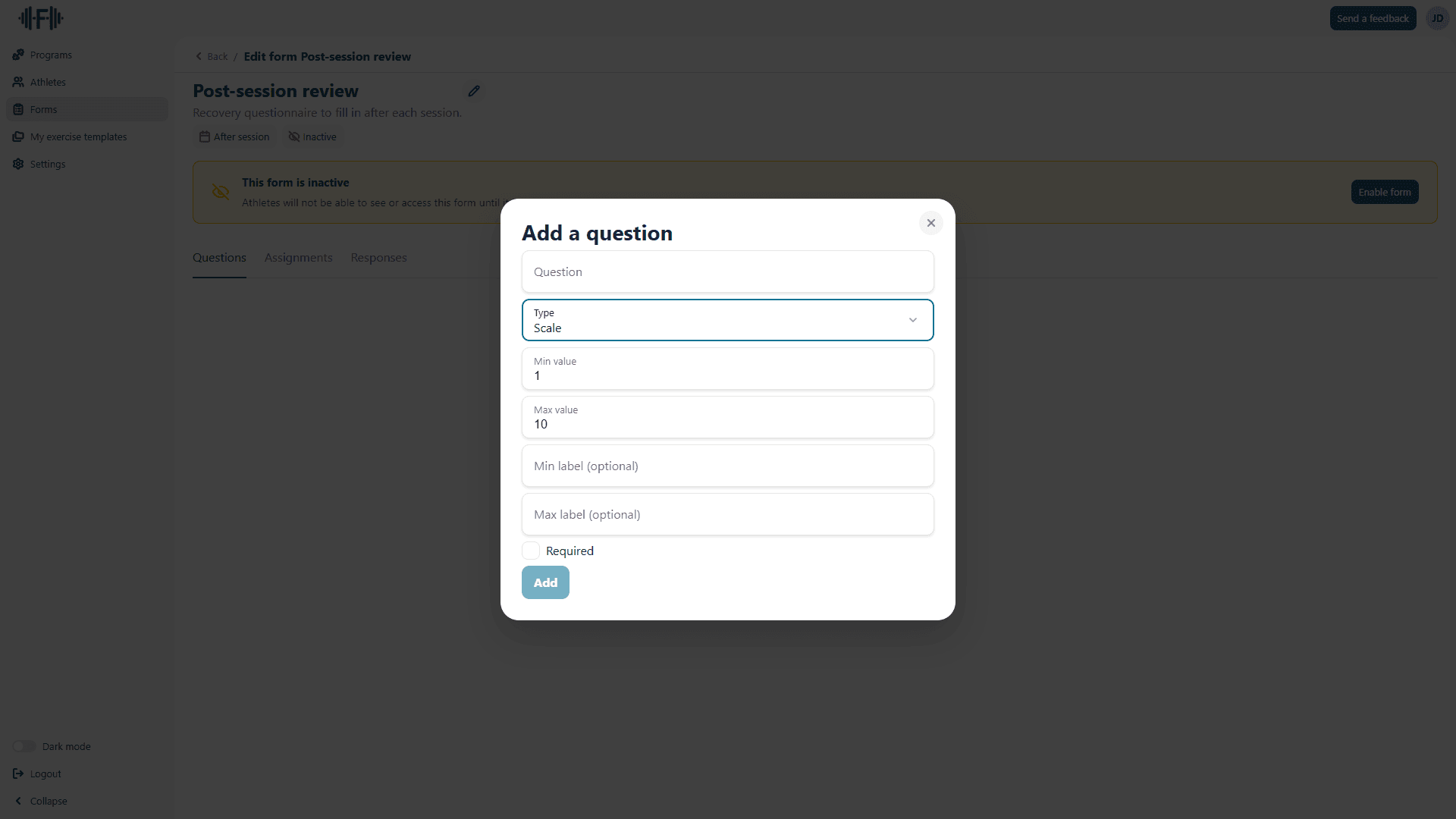Click the app logo icon
Viewport: 1456px width, 819px height.
pyautogui.click(x=41, y=18)
